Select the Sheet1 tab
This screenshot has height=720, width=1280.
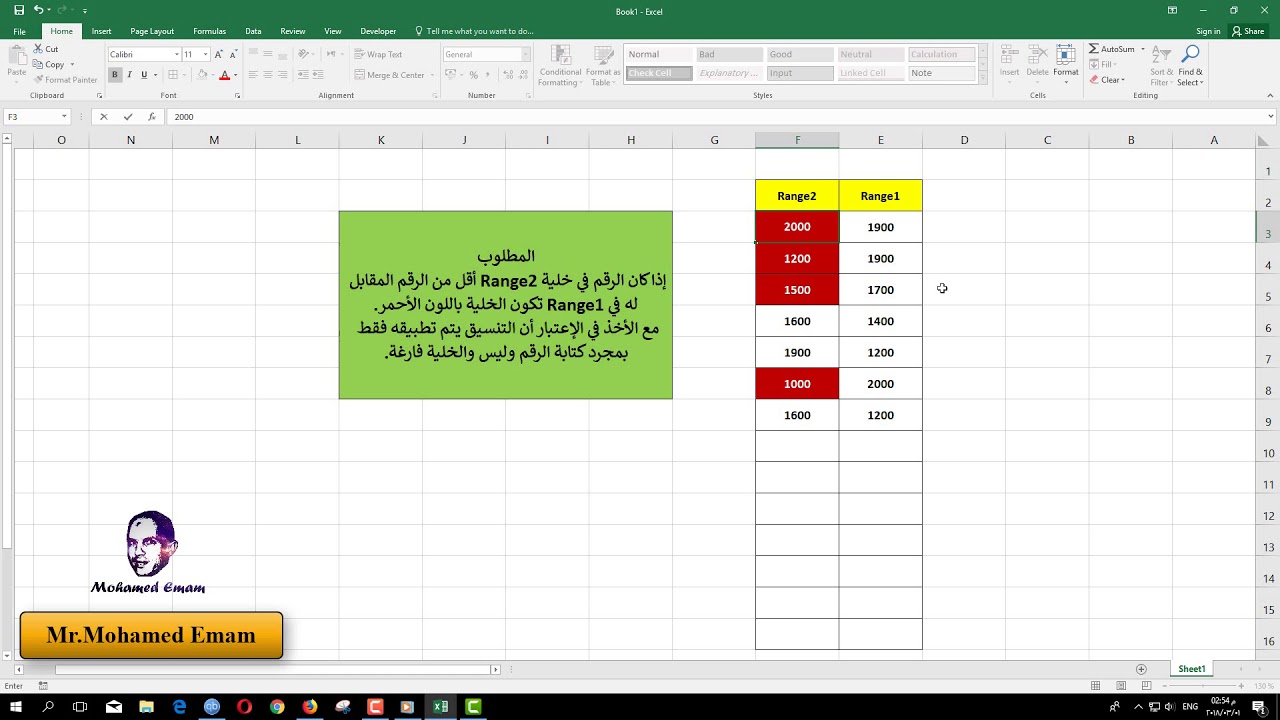point(1191,669)
